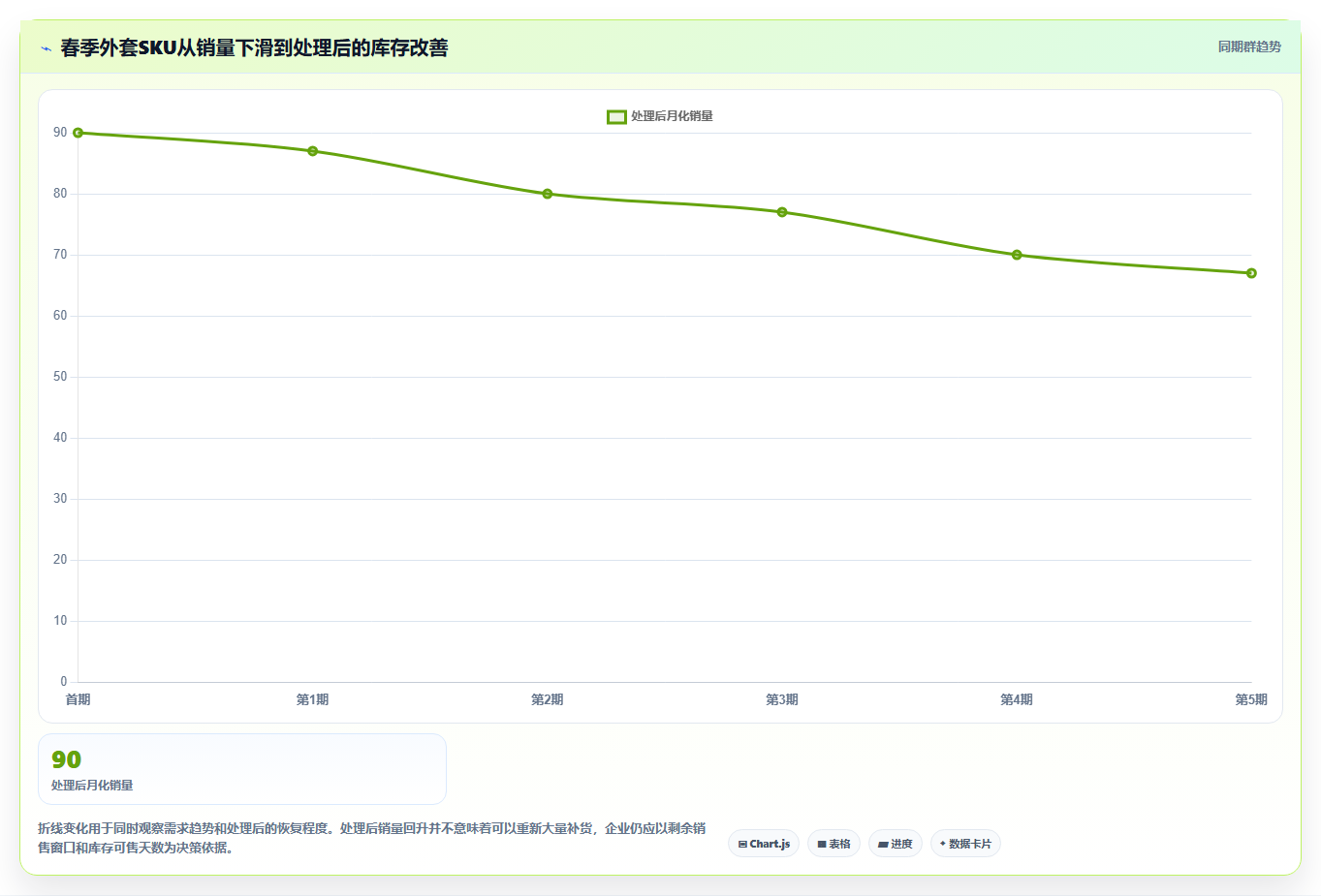Click the 第4期 data point at 70
Image resolution: width=1321 pixels, height=896 pixels.
1017,255
